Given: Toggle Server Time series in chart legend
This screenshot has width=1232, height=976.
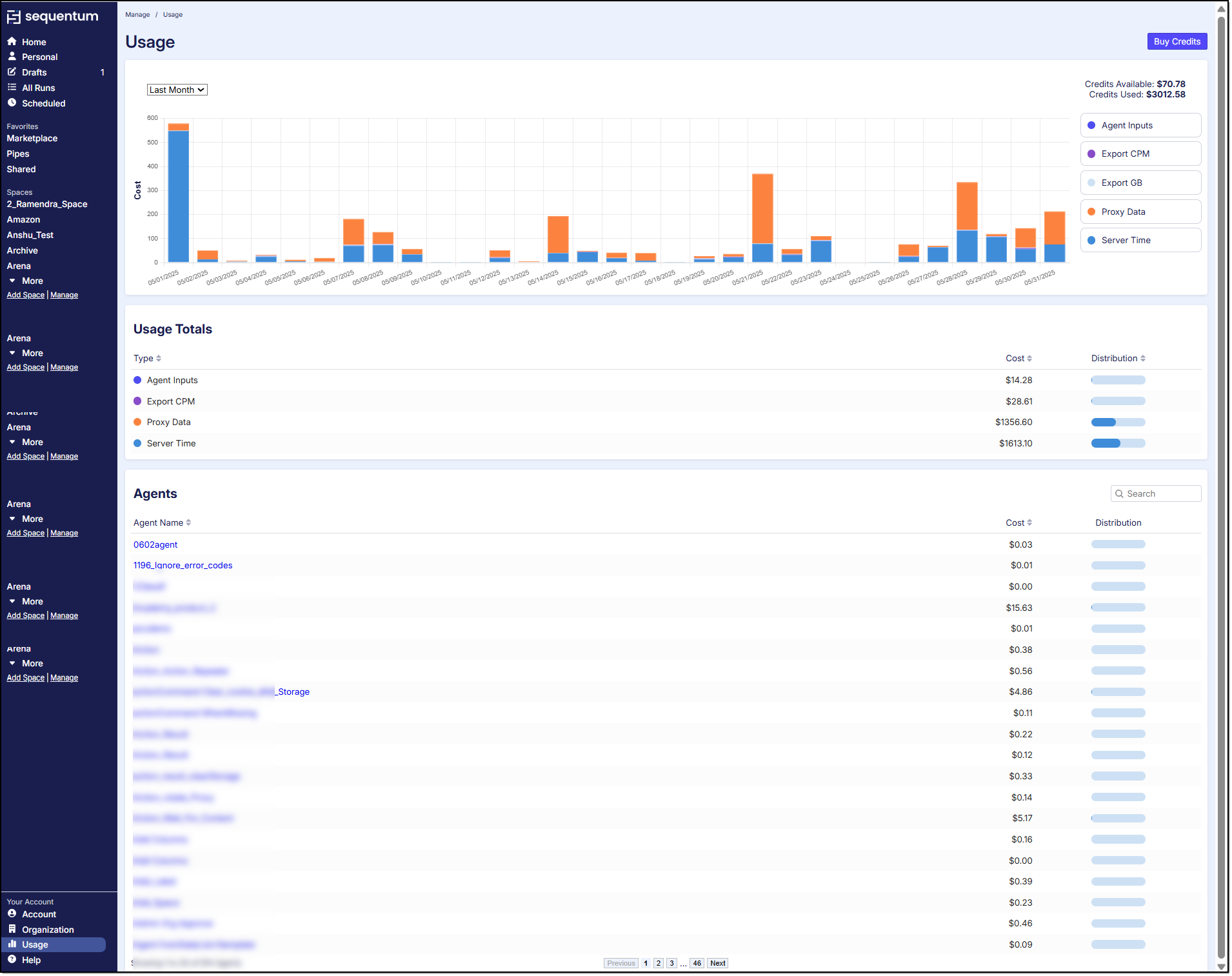Looking at the screenshot, I should 1140,240.
